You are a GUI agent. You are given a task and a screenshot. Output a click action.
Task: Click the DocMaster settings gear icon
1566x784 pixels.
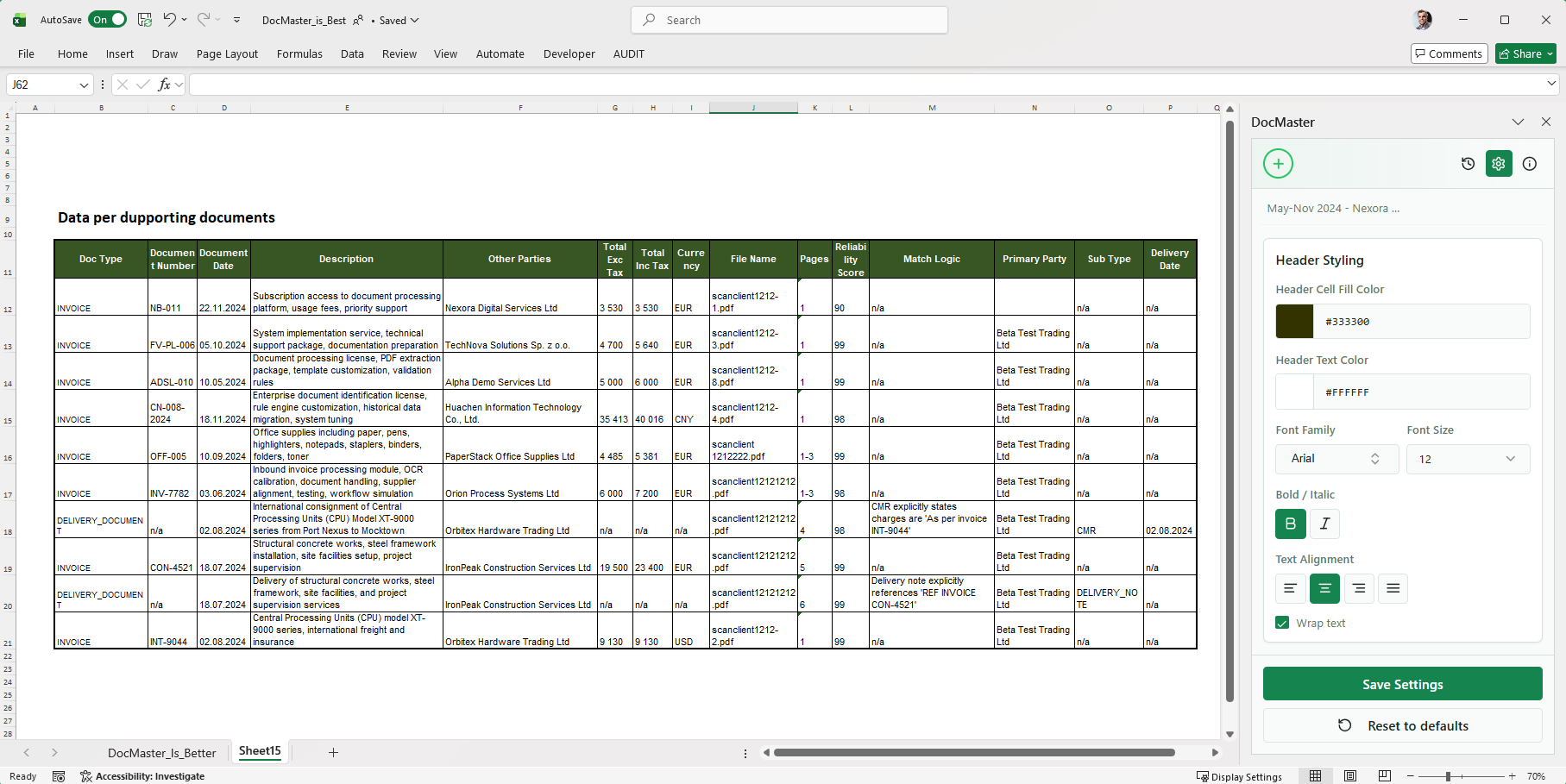pos(1499,164)
